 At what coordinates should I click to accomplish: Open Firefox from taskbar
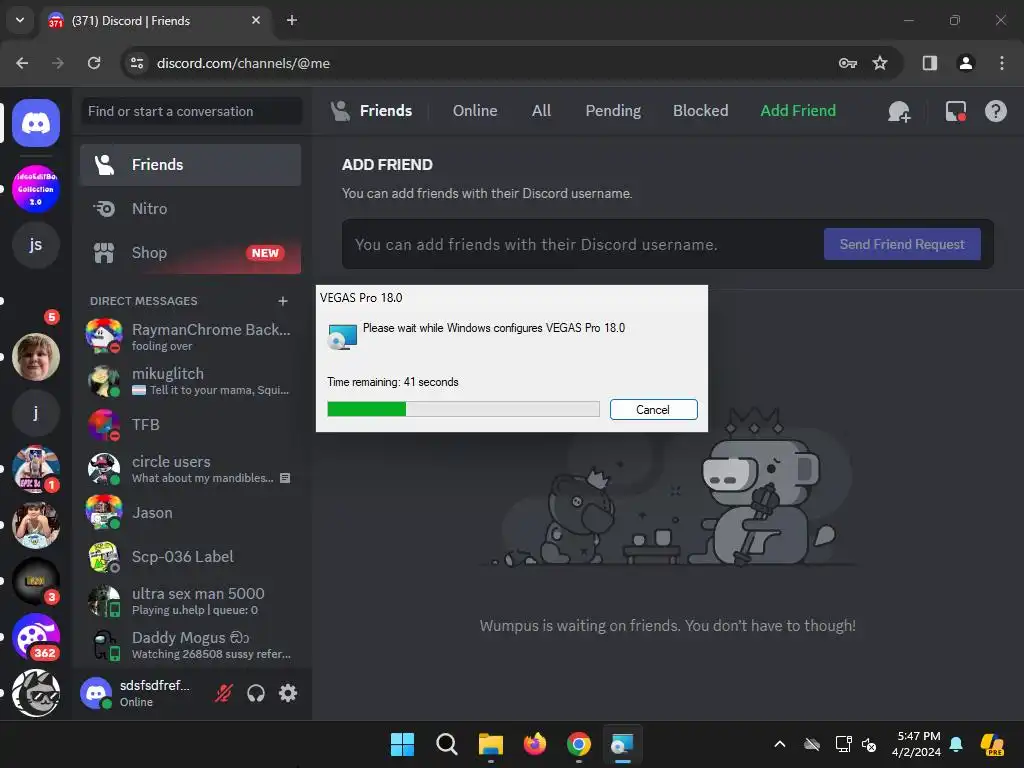point(535,744)
